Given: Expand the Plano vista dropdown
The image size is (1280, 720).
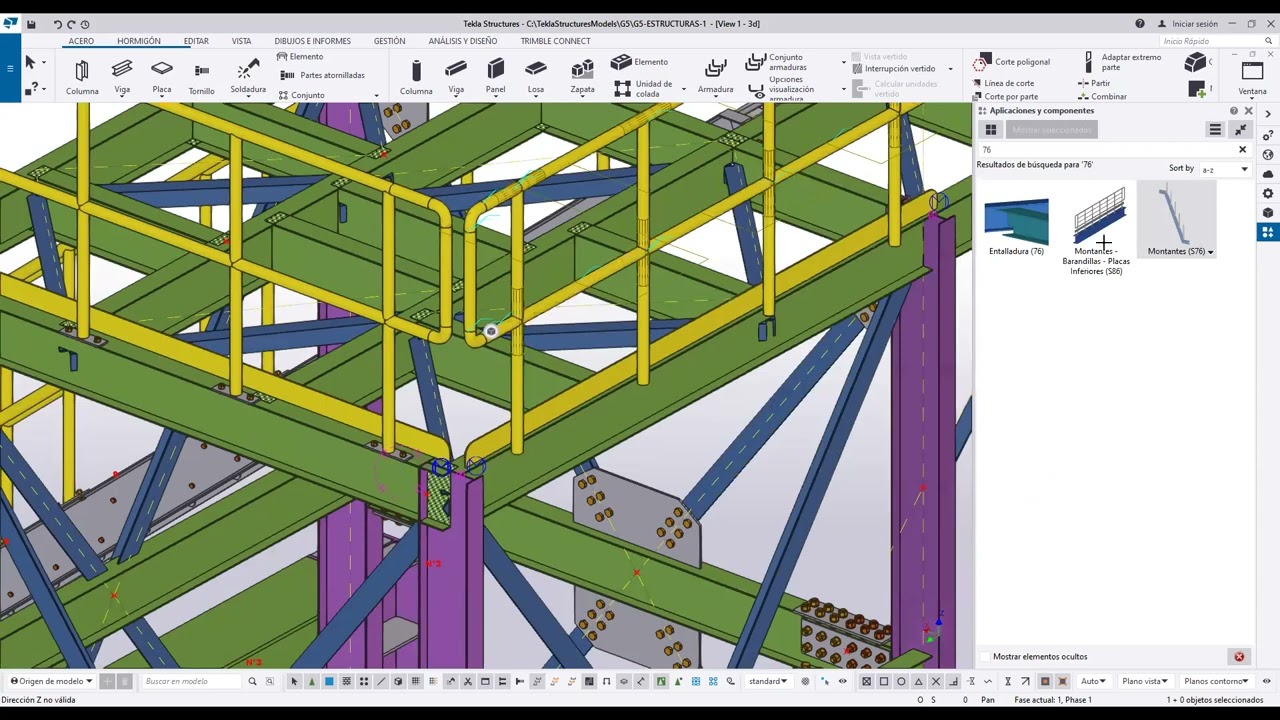Looking at the screenshot, I should pyautogui.click(x=1145, y=681).
